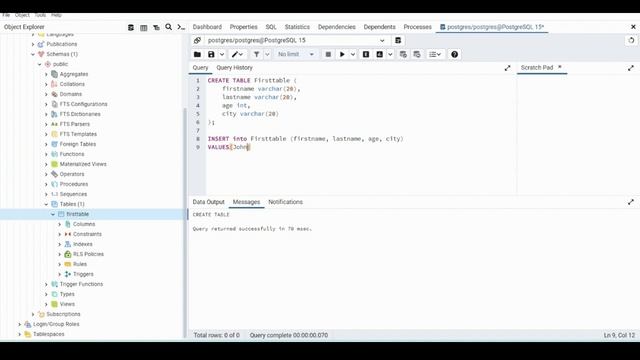This screenshot has height=360, width=640.
Task: Open the Macros list icon
Action: click(435, 54)
